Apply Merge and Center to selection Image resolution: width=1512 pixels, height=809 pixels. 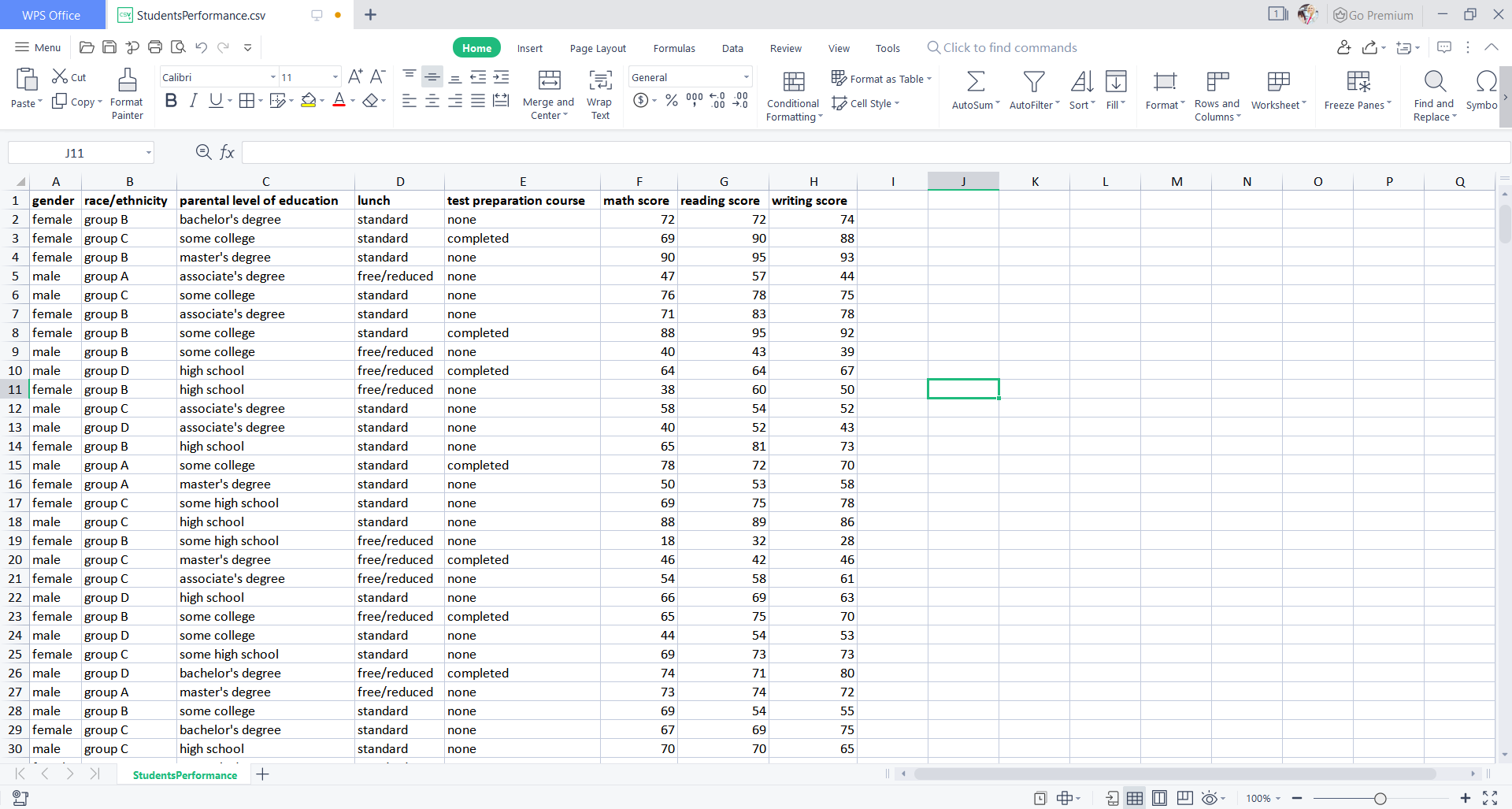(548, 93)
